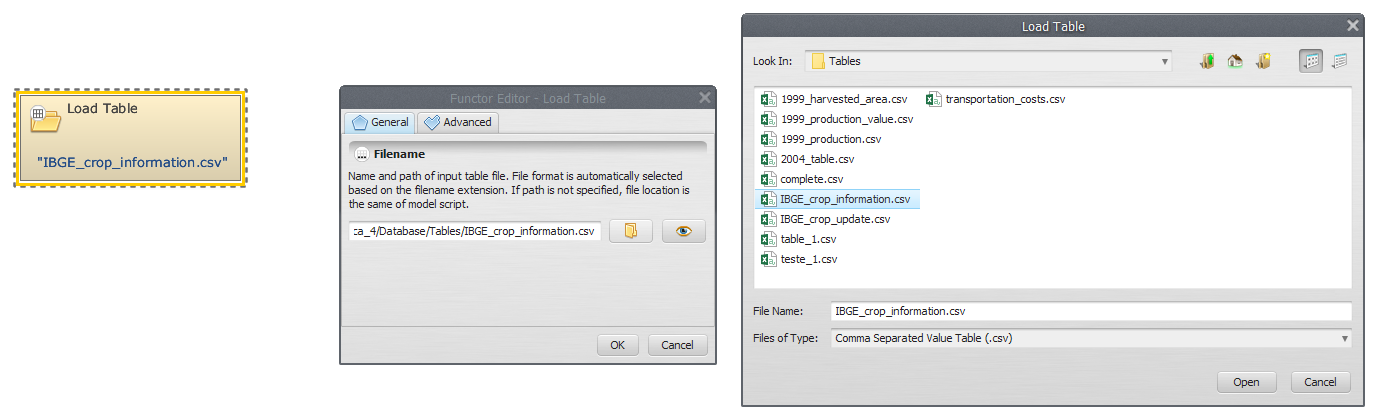Switch to the Advanced tab
The image size is (1375, 416).
pos(458,122)
